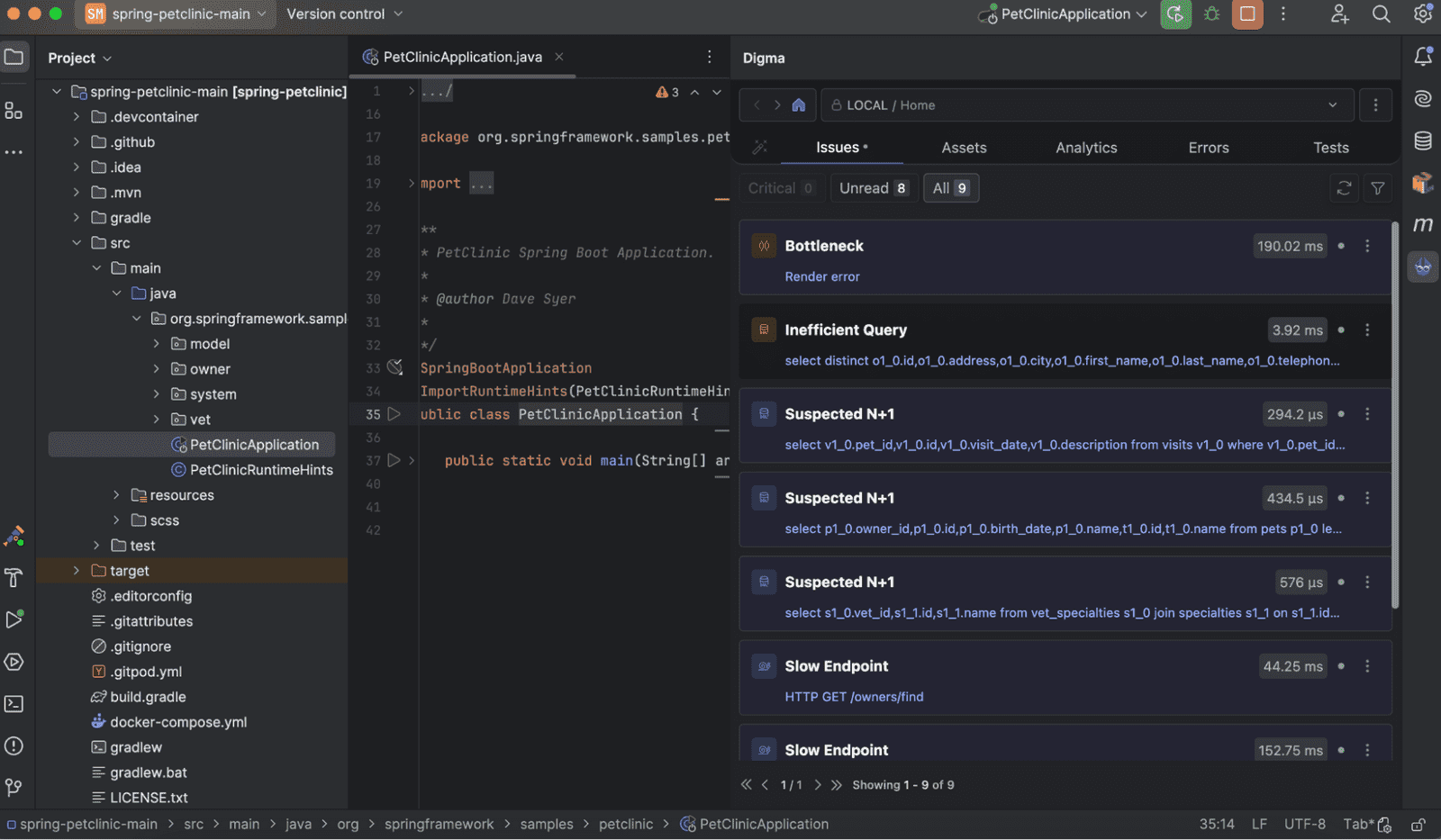The height and width of the screenshot is (840, 1441).
Task: Open the spring-petclinic-main project dropdown
Action: tap(177, 14)
